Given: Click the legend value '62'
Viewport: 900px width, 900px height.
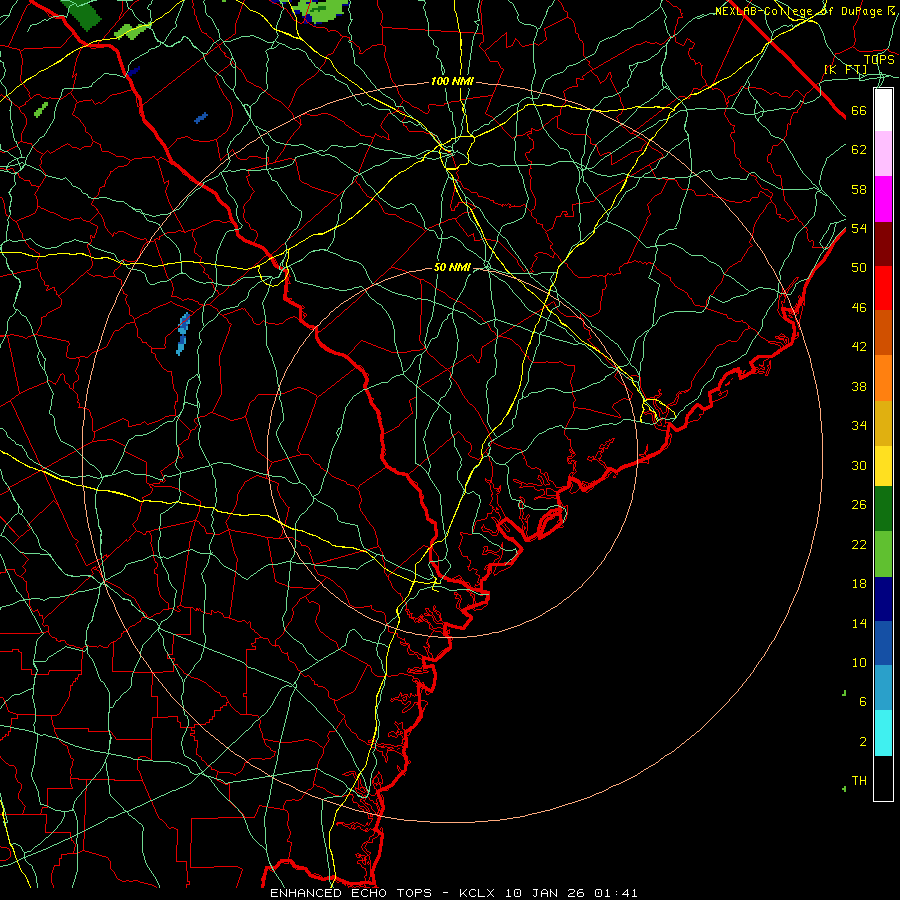Looking at the screenshot, I should [859, 150].
